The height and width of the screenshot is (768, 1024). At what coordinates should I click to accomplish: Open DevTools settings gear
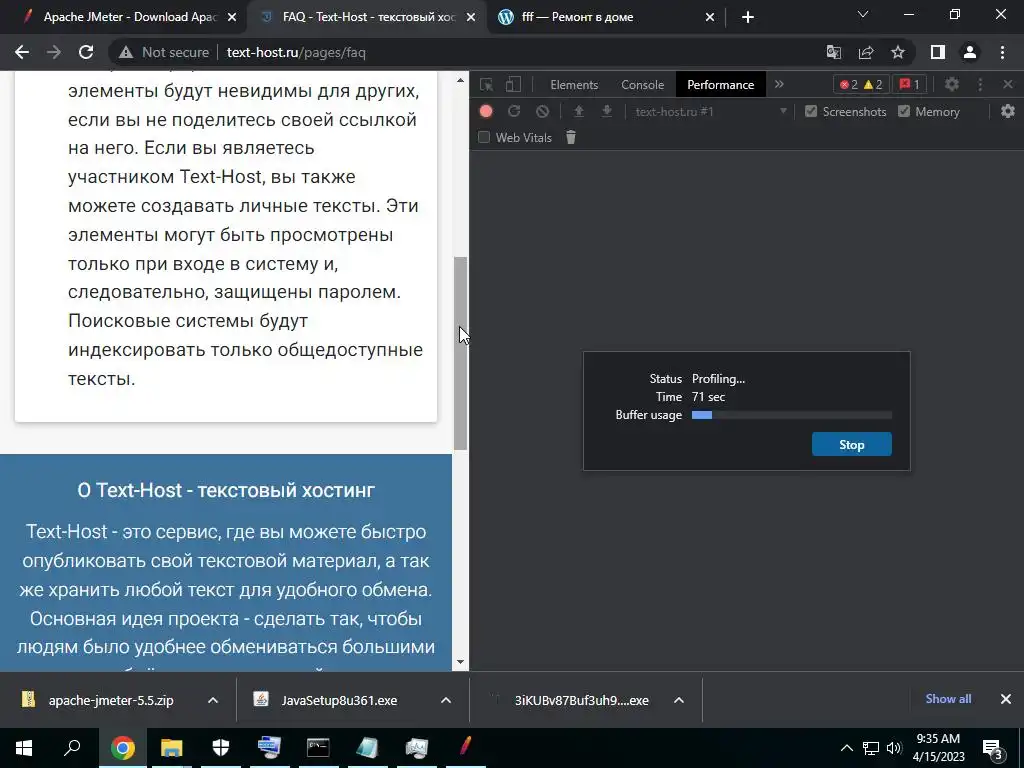[952, 84]
